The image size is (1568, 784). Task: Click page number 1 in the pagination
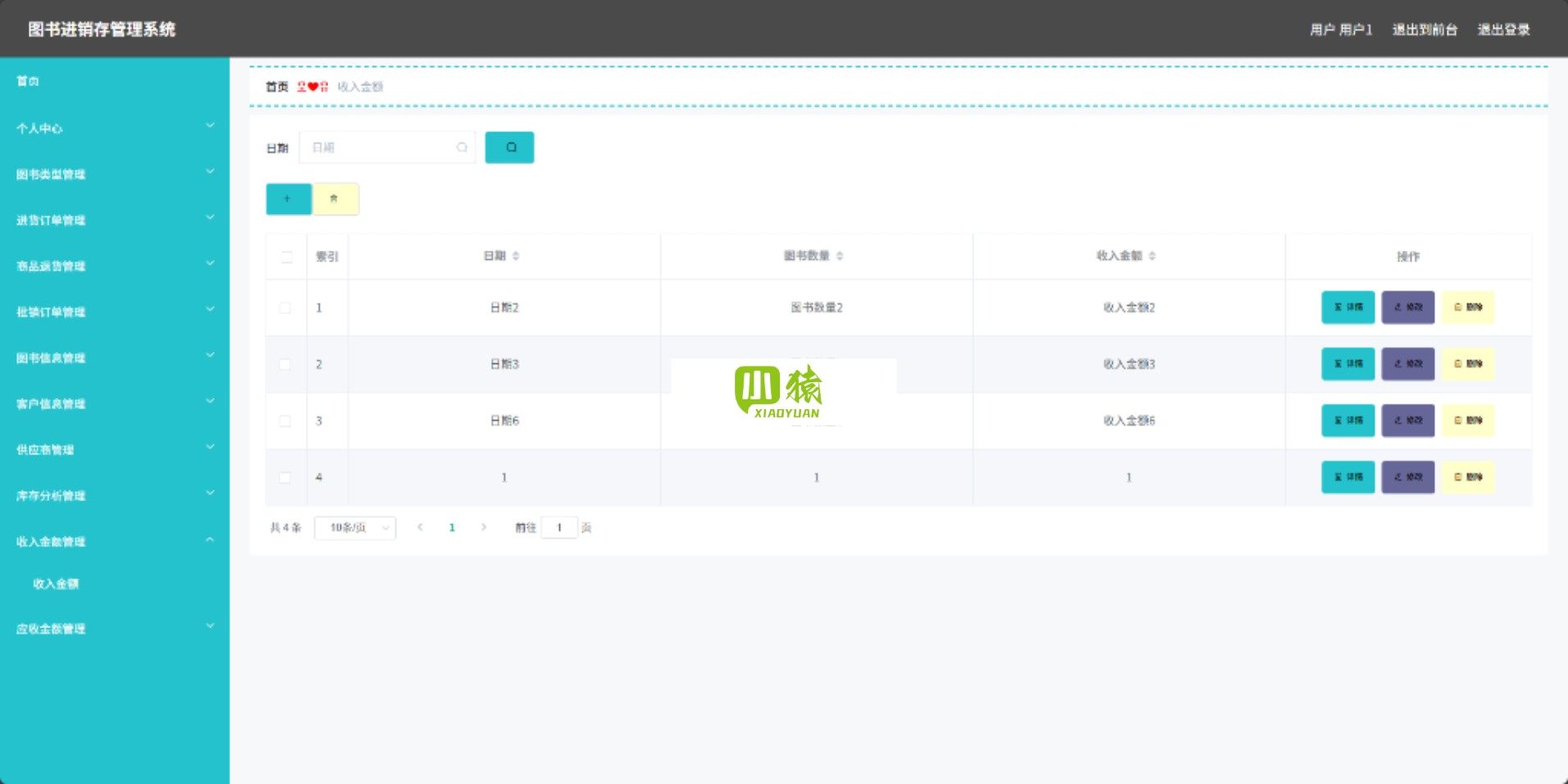(452, 527)
